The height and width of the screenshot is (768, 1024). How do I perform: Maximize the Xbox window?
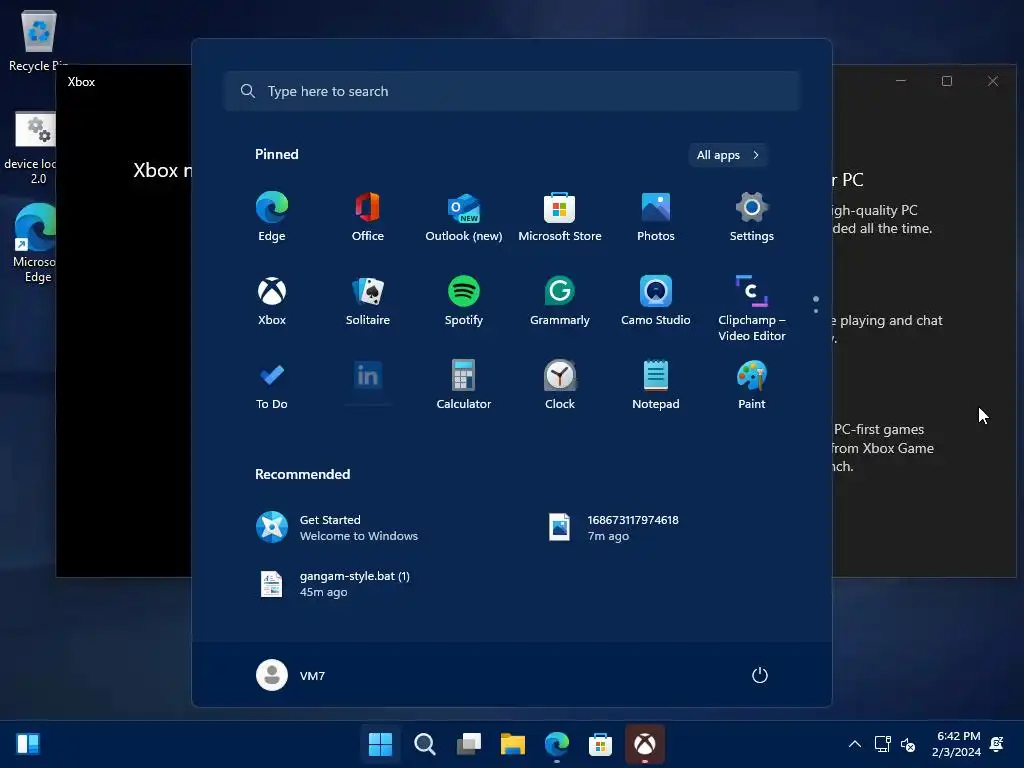[947, 81]
